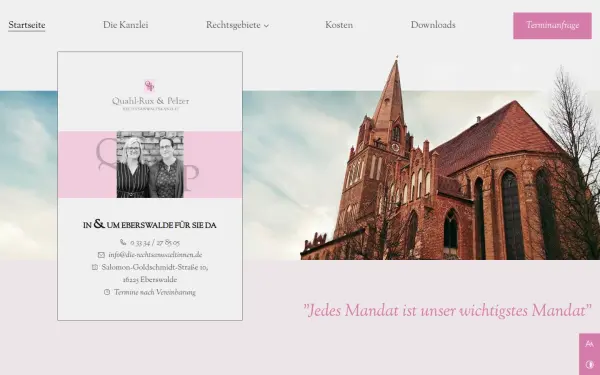Click the phone icon next to number
The image size is (600, 375).
click(x=123, y=243)
